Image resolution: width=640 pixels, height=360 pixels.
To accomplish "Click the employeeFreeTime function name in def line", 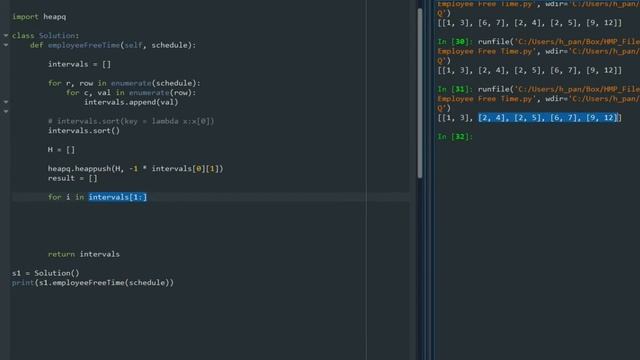I will 84,45.
